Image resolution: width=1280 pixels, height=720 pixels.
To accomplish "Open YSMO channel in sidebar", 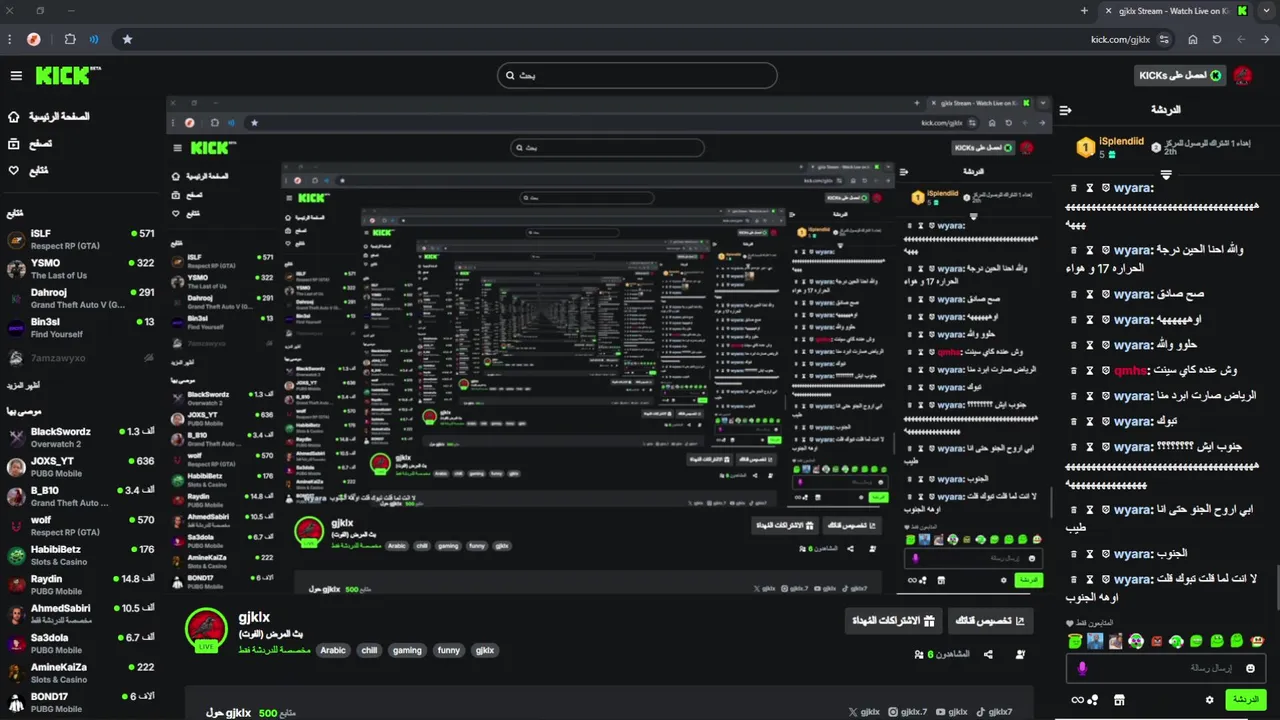I will (x=80, y=269).
